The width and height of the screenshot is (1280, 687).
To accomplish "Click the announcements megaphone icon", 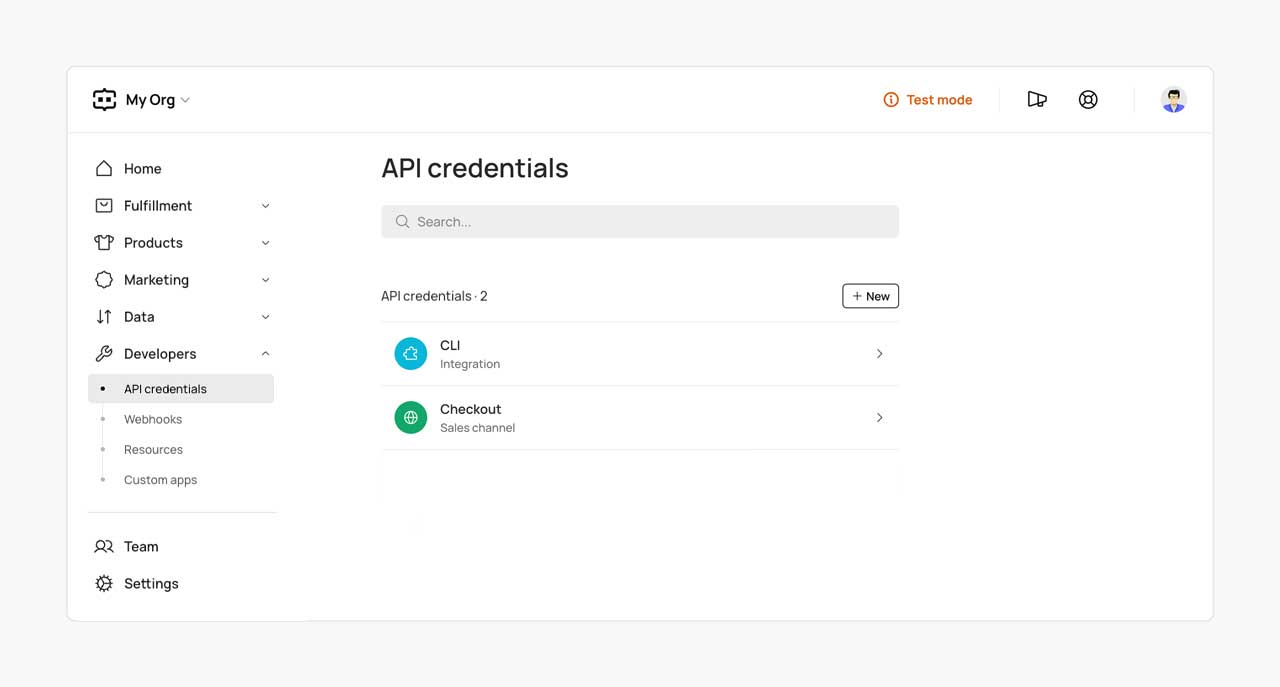I will pos(1037,100).
